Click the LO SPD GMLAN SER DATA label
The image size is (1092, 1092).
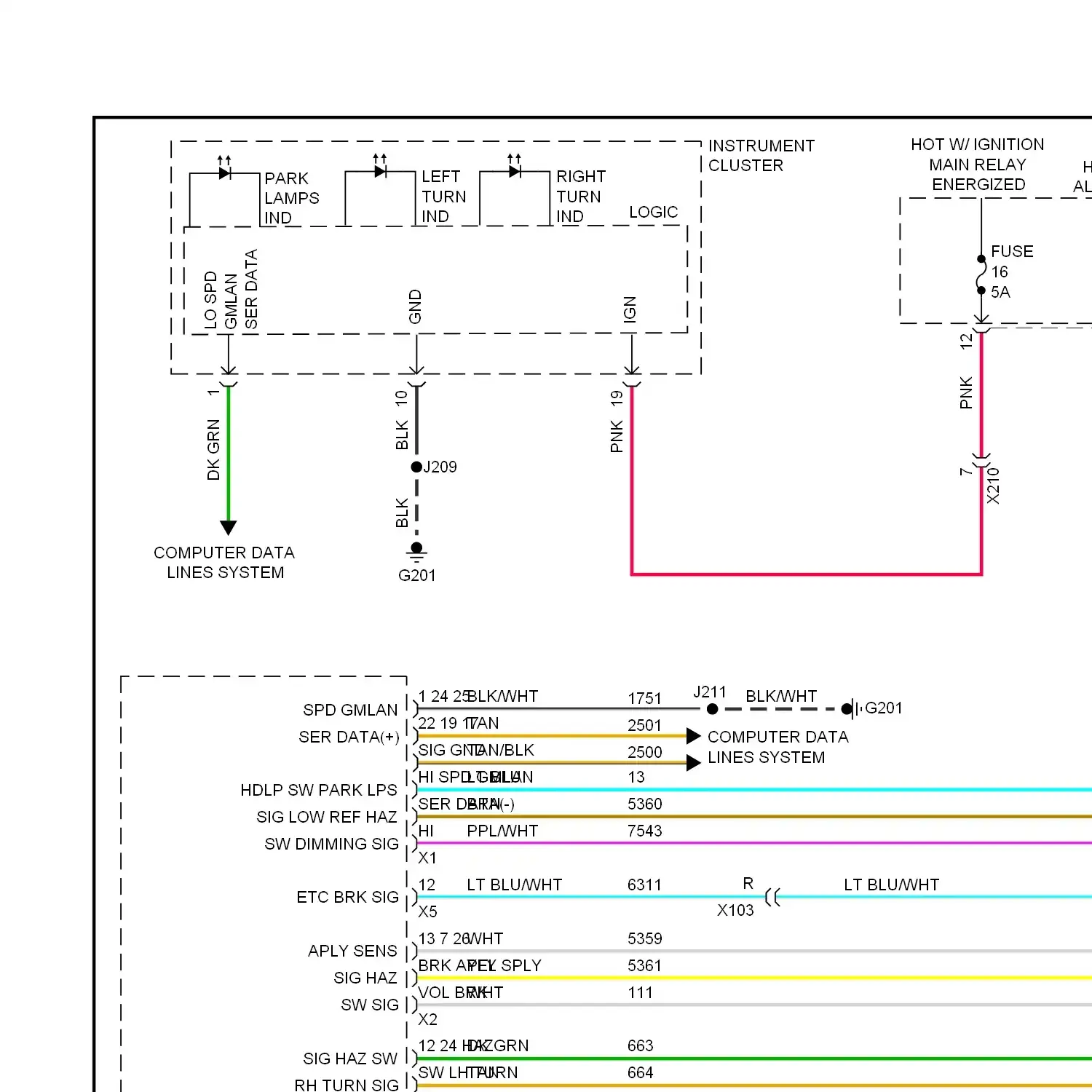(231, 290)
